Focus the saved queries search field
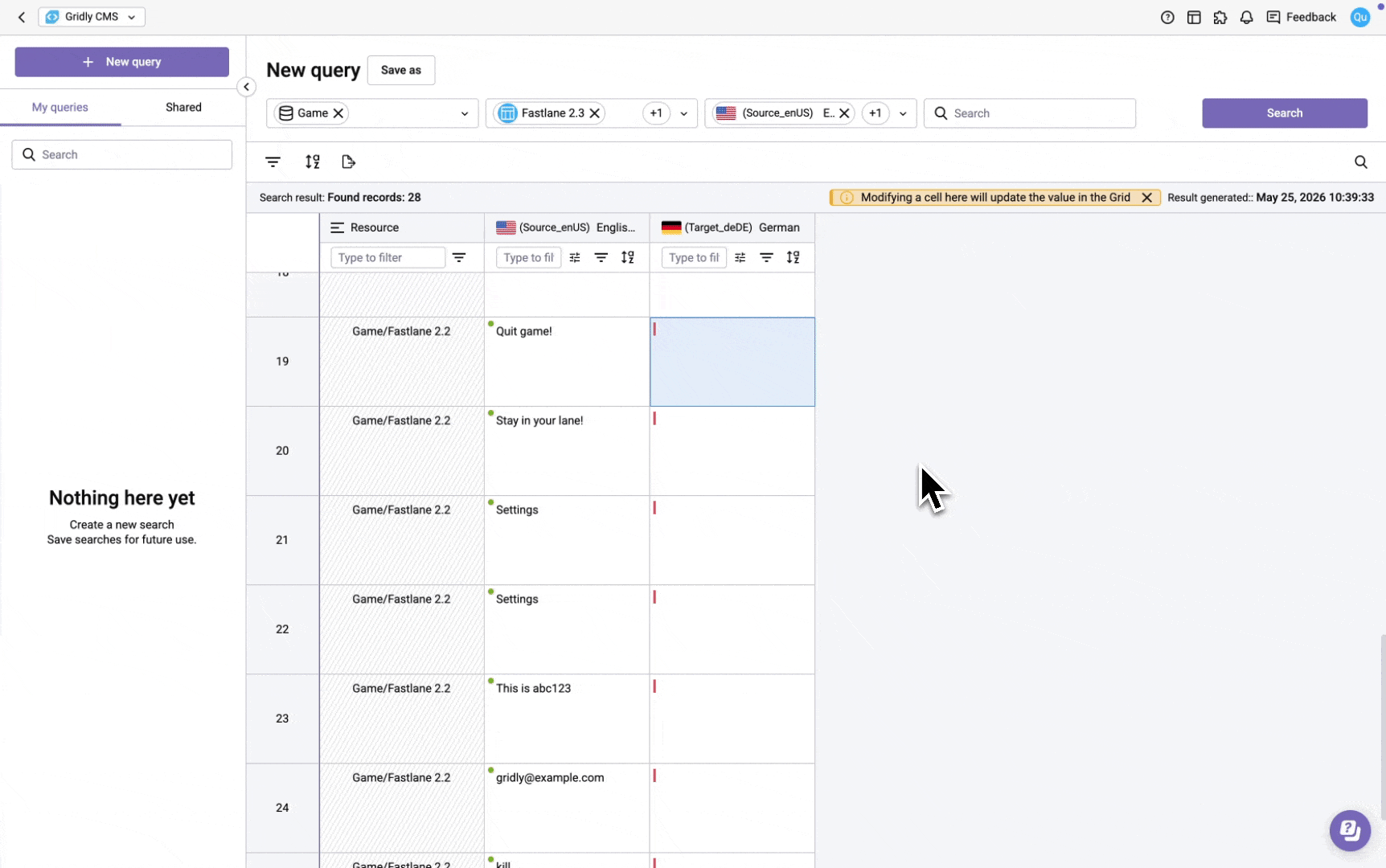Image resolution: width=1386 pixels, height=868 pixels. (x=122, y=155)
